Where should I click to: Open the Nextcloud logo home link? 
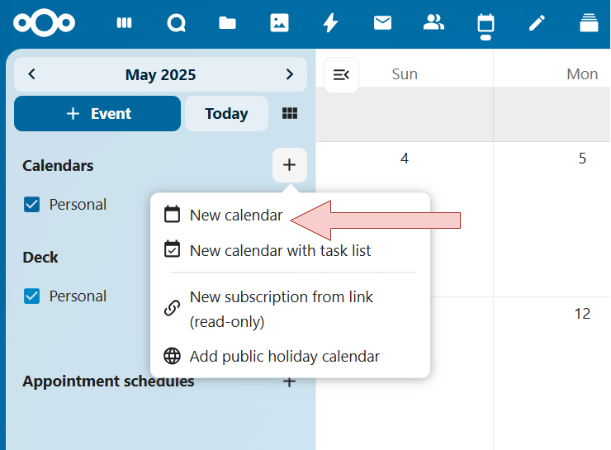point(44,23)
